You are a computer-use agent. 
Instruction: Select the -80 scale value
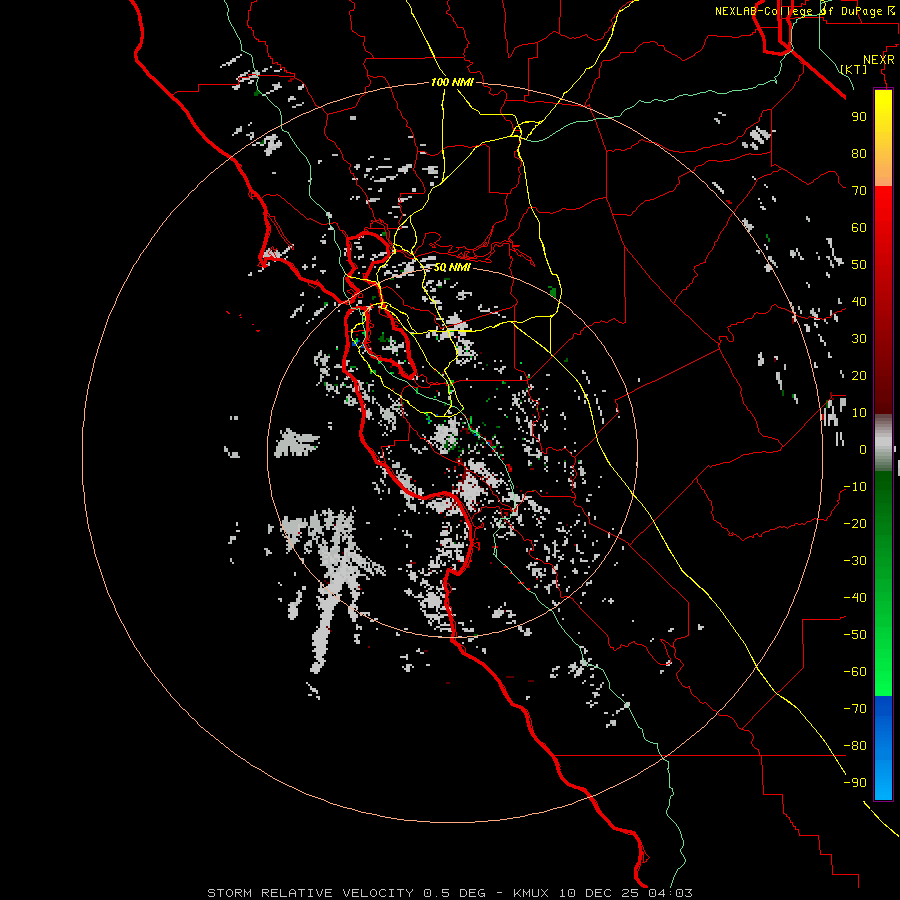[855, 746]
